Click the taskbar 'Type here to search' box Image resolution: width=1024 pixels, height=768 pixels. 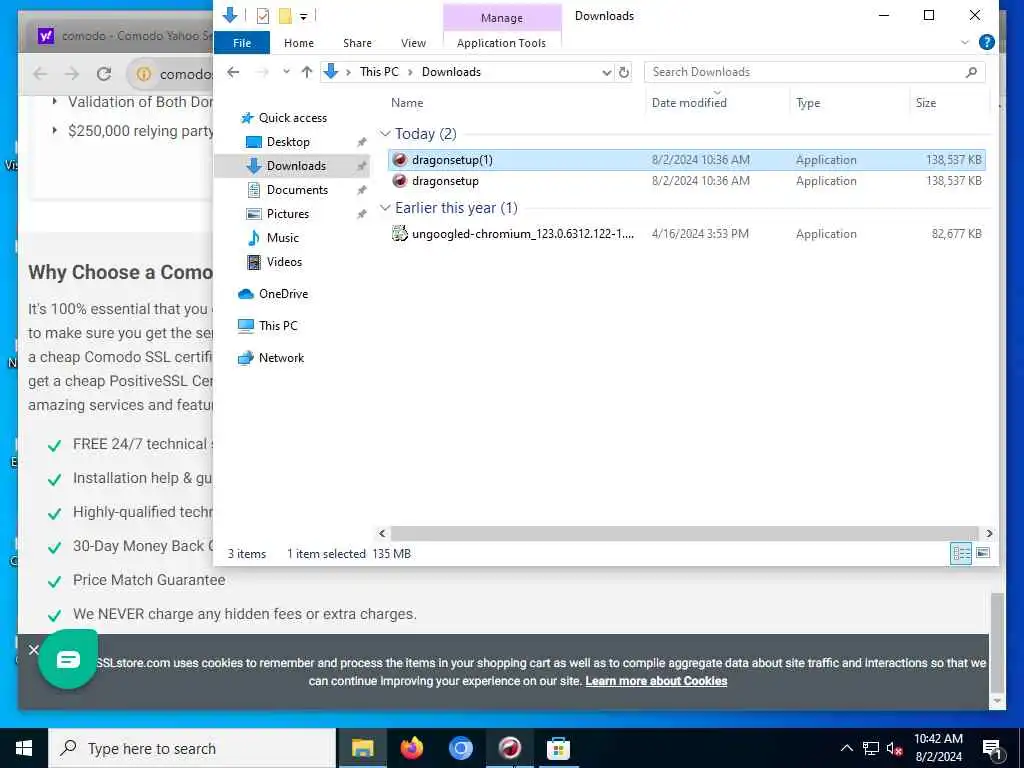tap(192, 748)
